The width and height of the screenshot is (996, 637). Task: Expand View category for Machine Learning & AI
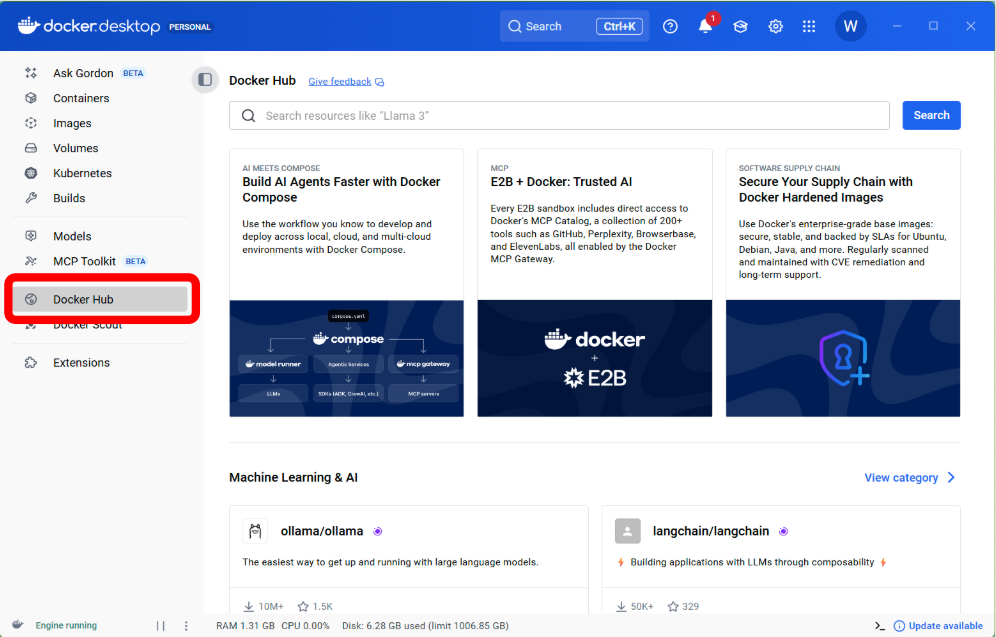(909, 478)
